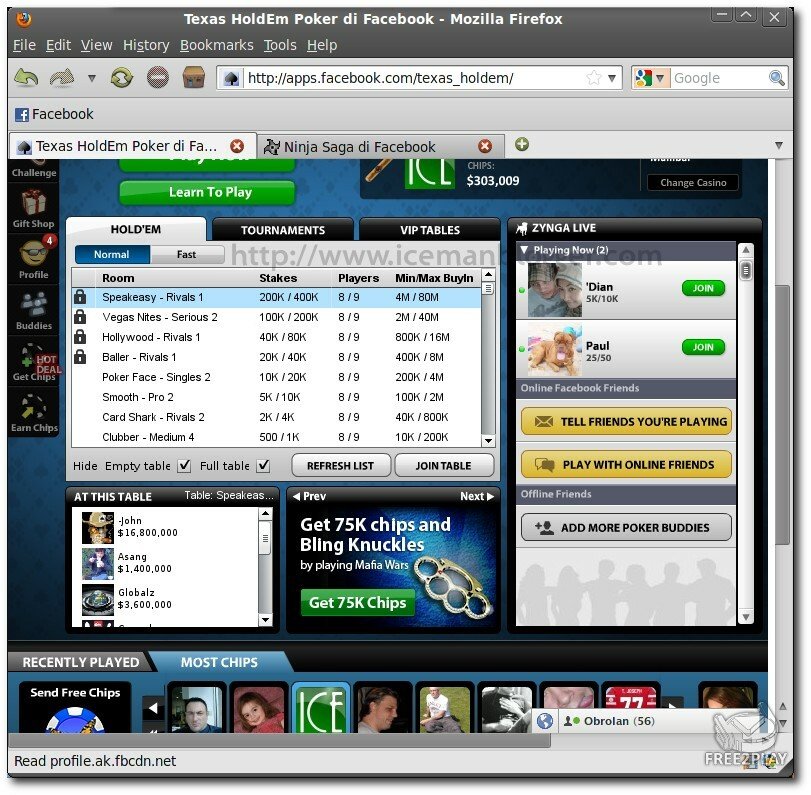This screenshot has width=811, height=795.
Task: Open the History menu
Action: pos(146,46)
